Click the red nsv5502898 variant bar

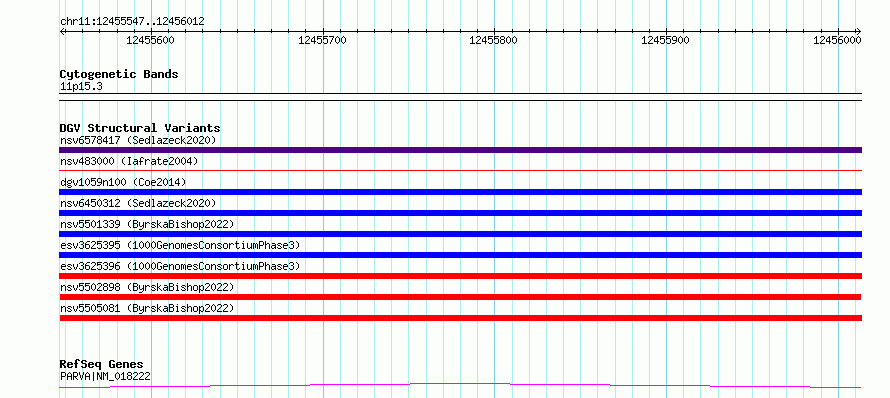click(460, 297)
